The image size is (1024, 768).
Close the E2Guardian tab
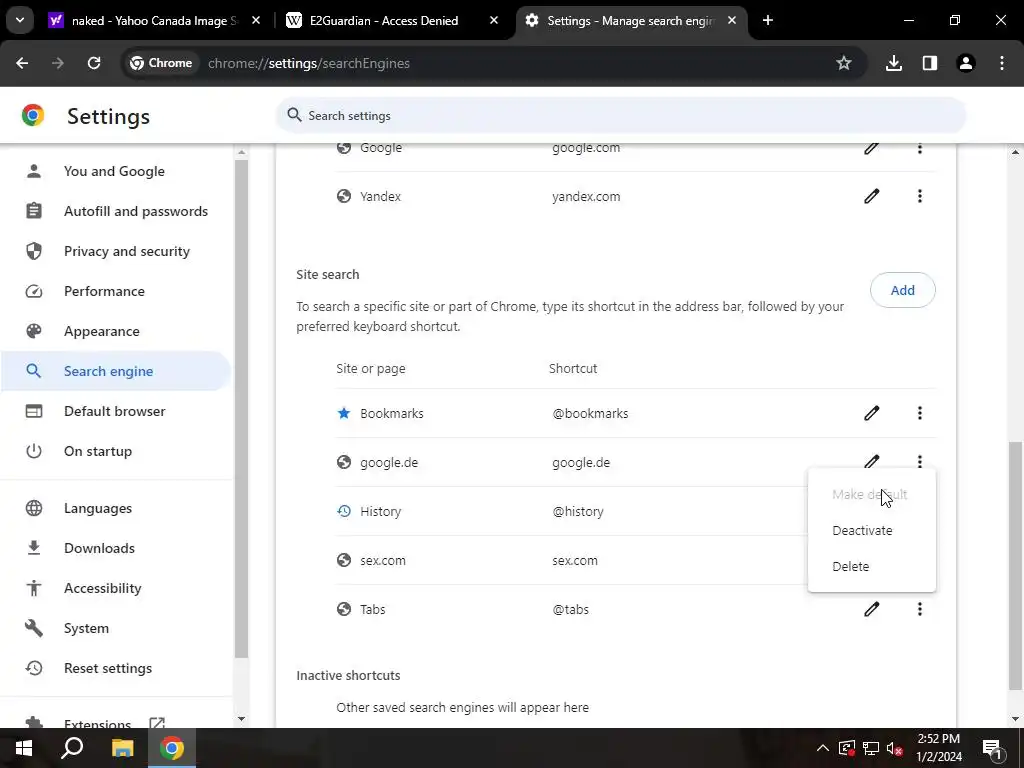[x=494, y=21]
